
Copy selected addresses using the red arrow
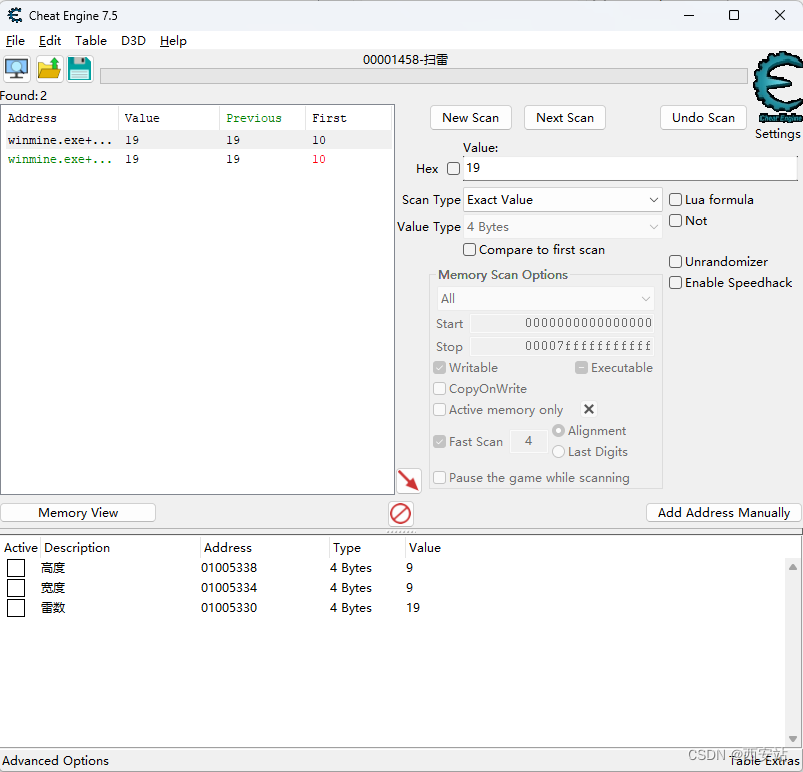(409, 481)
